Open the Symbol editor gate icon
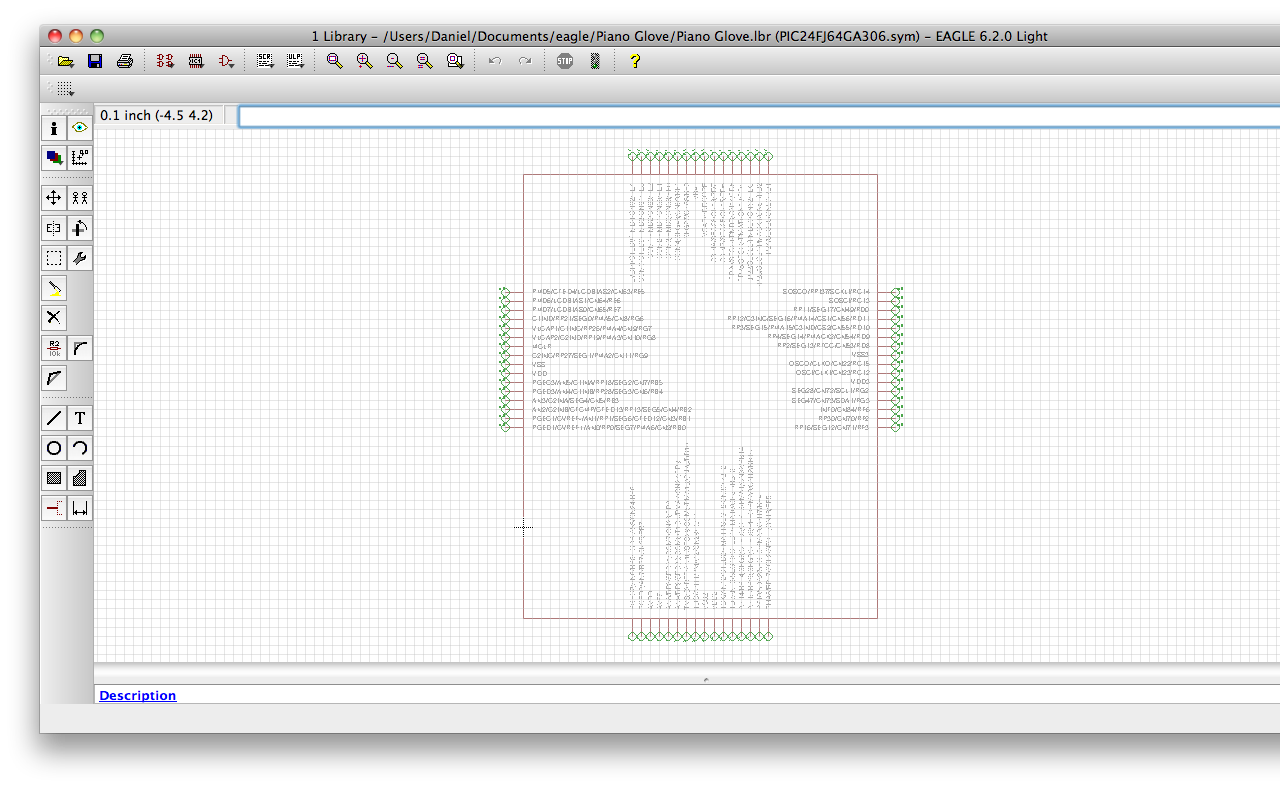The image size is (1280, 788). point(226,61)
